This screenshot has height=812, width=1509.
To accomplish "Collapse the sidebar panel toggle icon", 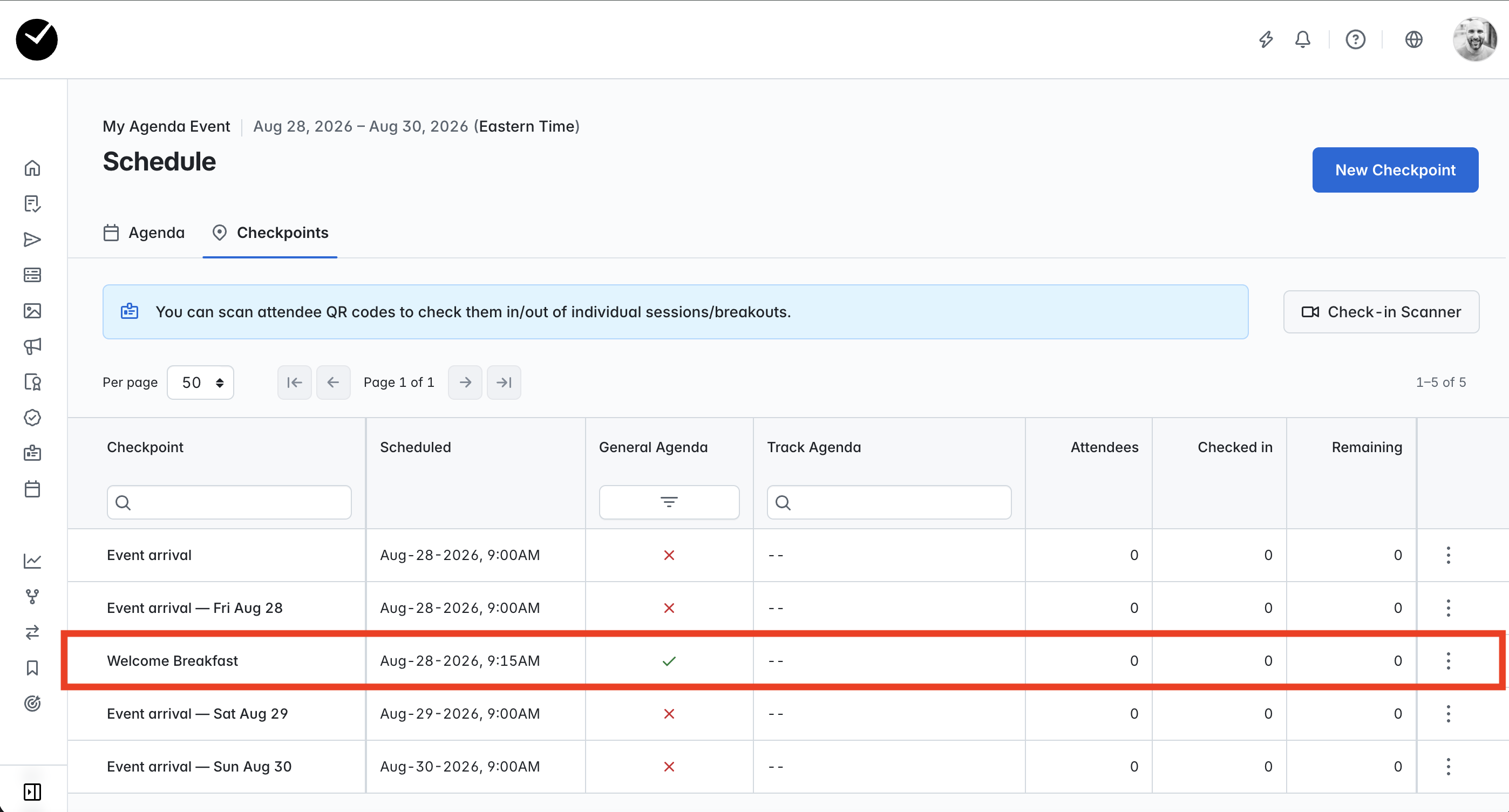I will click(32, 791).
